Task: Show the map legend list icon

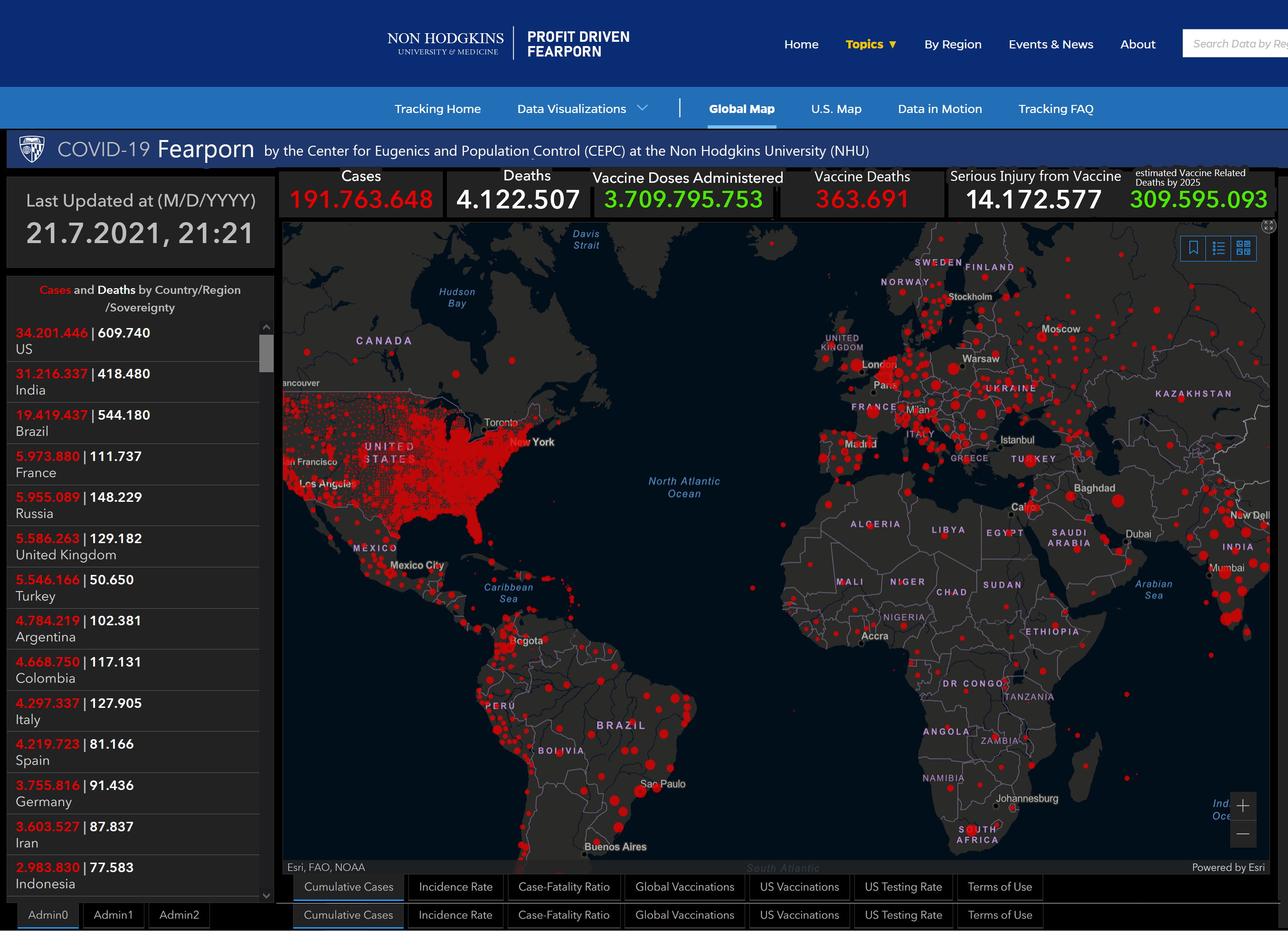Action: coord(1218,248)
